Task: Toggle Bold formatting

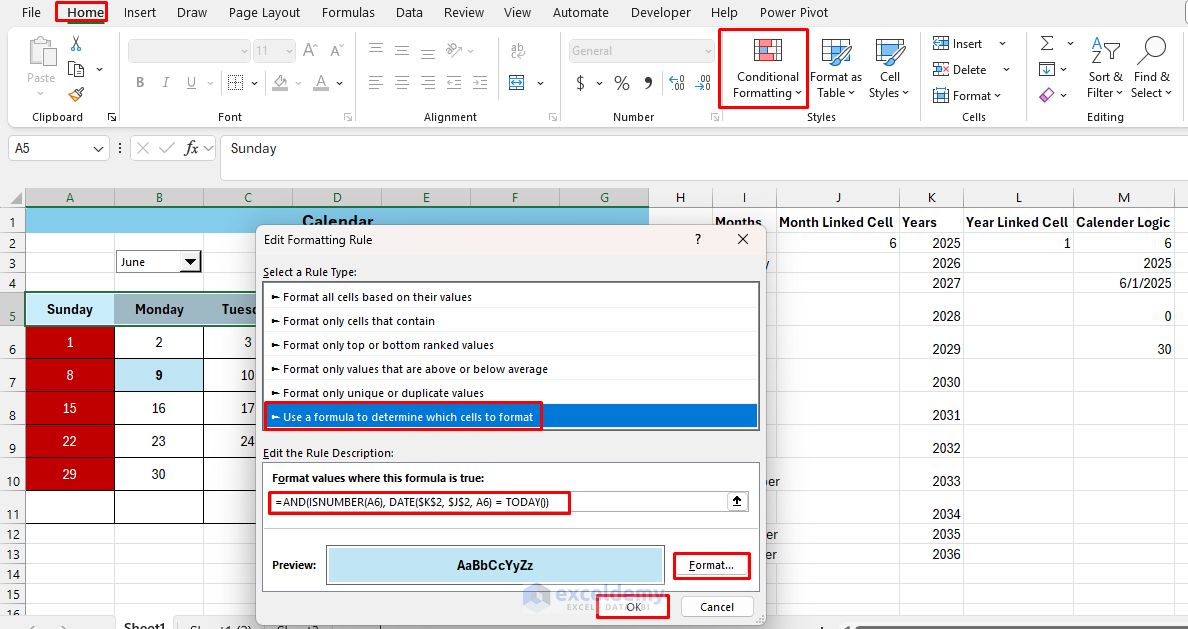Action: pyautogui.click(x=140, y=83)
